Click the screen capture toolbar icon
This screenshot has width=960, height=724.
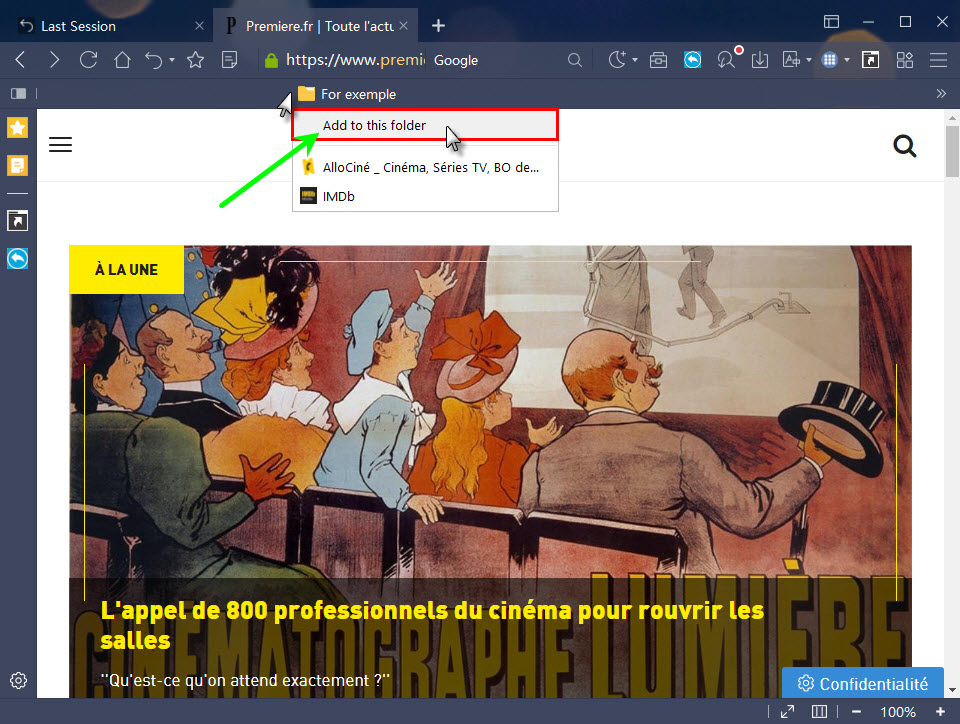click(870, 60)
